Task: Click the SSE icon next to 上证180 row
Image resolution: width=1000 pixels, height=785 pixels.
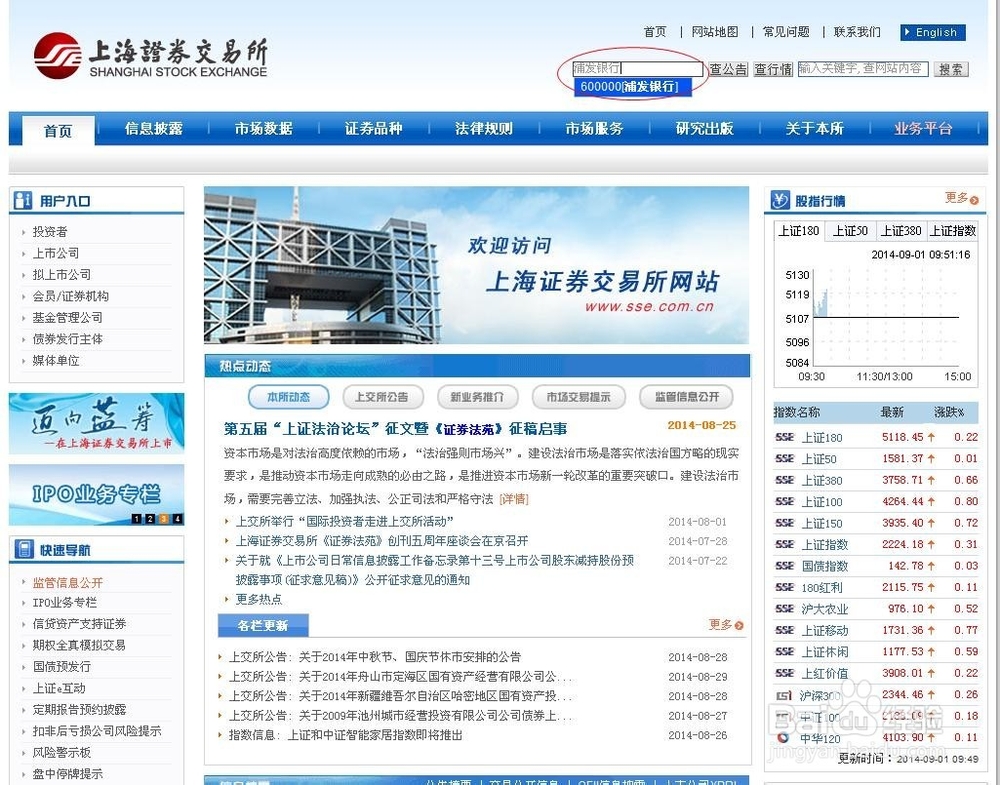Action: [784, 437]
